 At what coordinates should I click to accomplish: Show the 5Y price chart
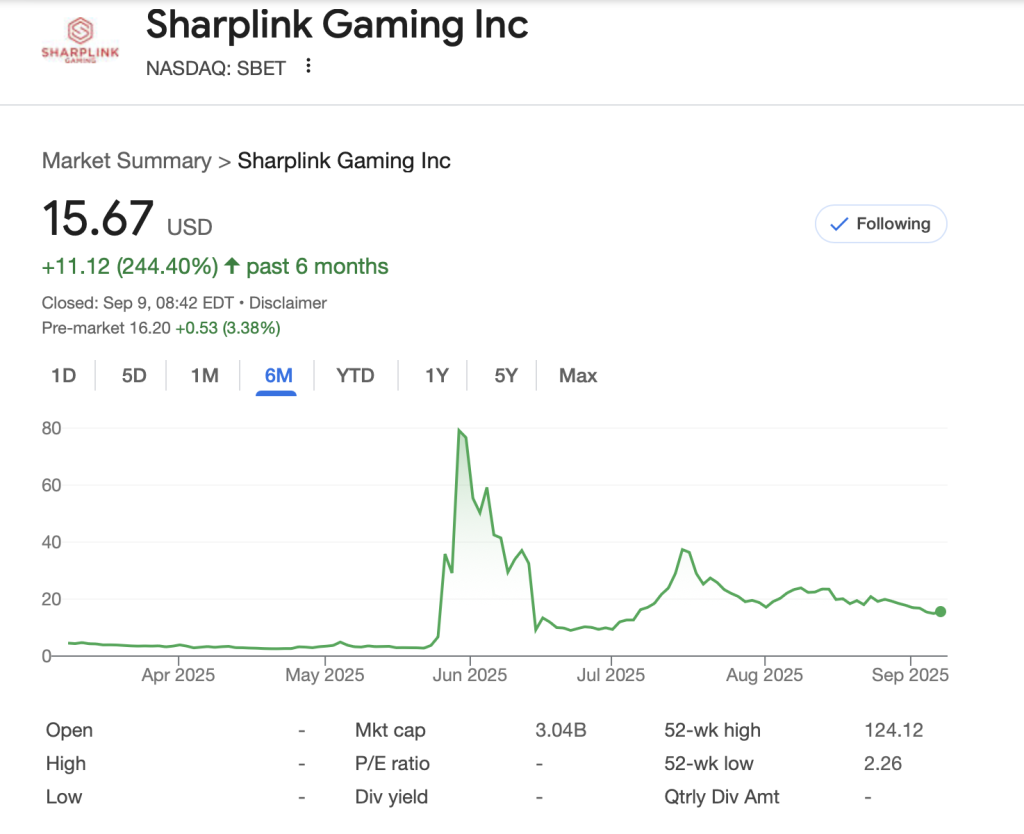(x=506, y=376)
